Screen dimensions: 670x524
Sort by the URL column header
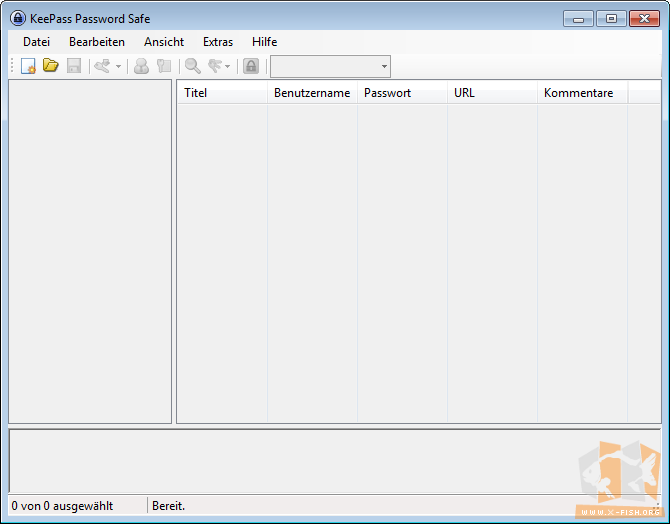tap(492, 93)
